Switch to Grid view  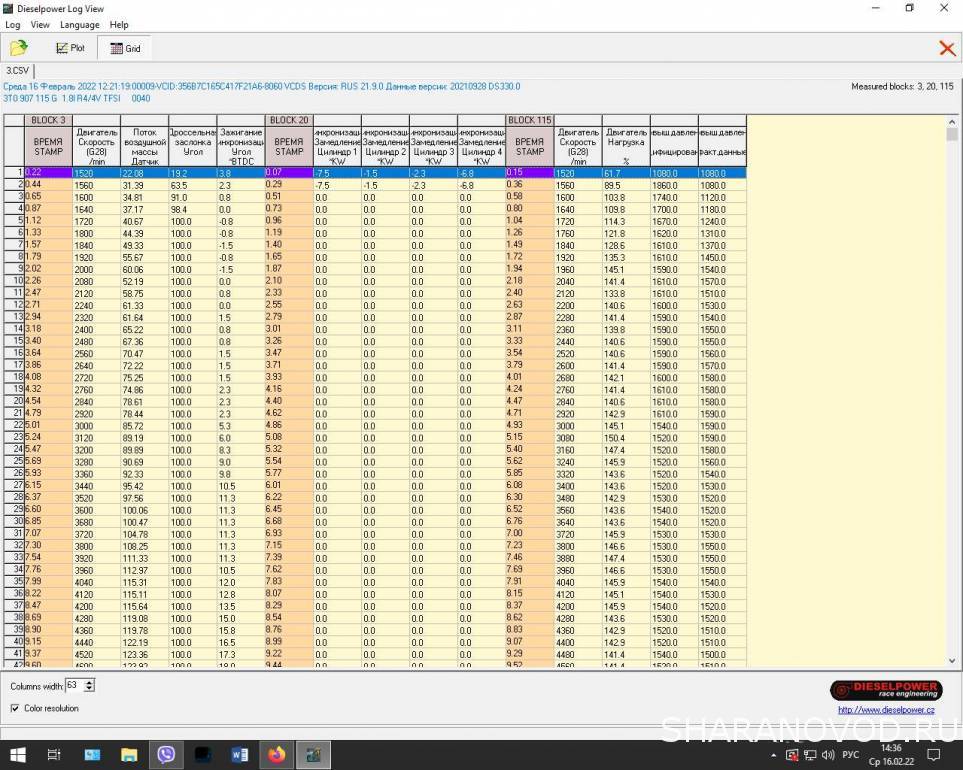[x=125, y=48]
